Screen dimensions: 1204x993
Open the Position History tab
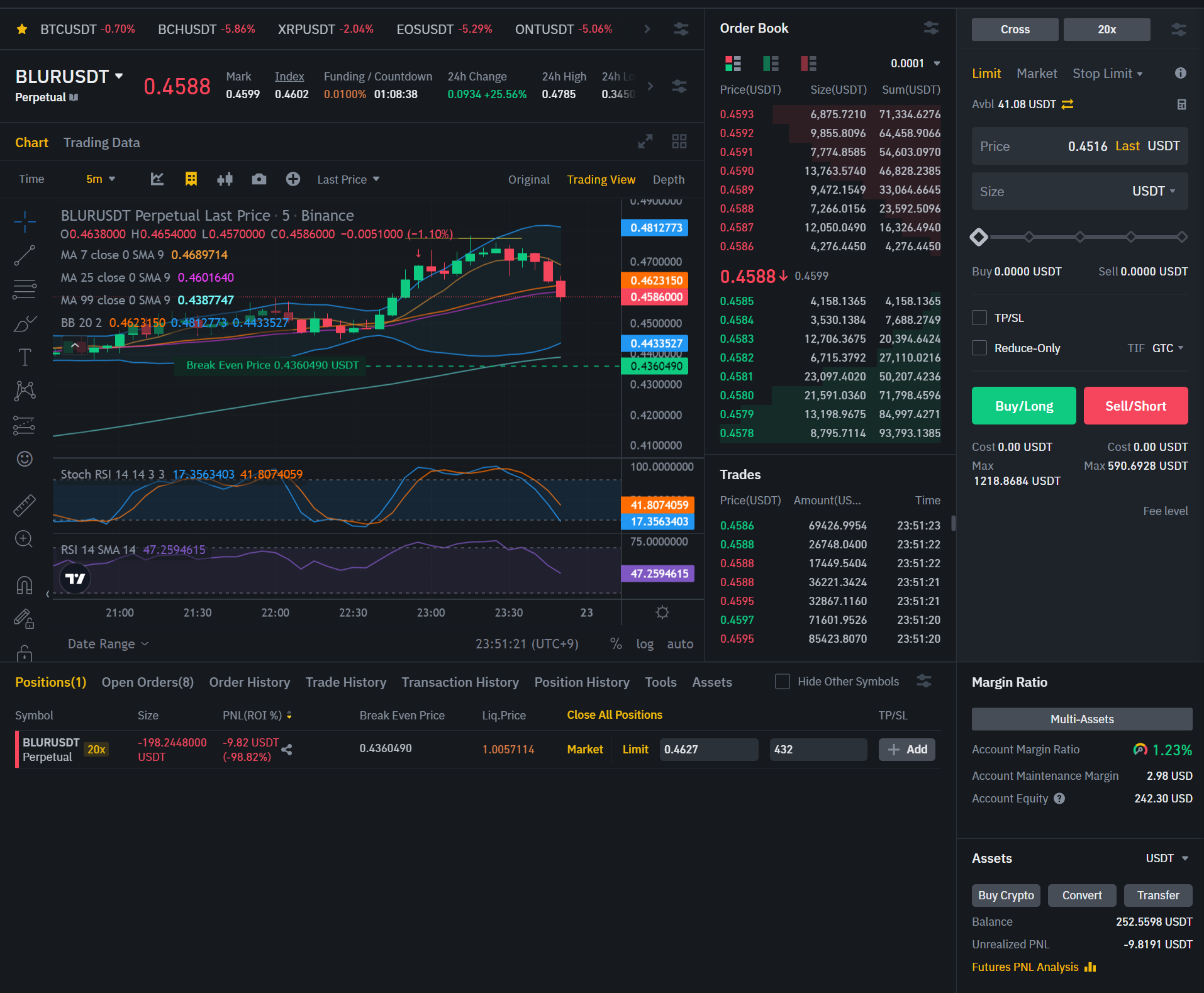pyautogui.click(x=582, y=682)
